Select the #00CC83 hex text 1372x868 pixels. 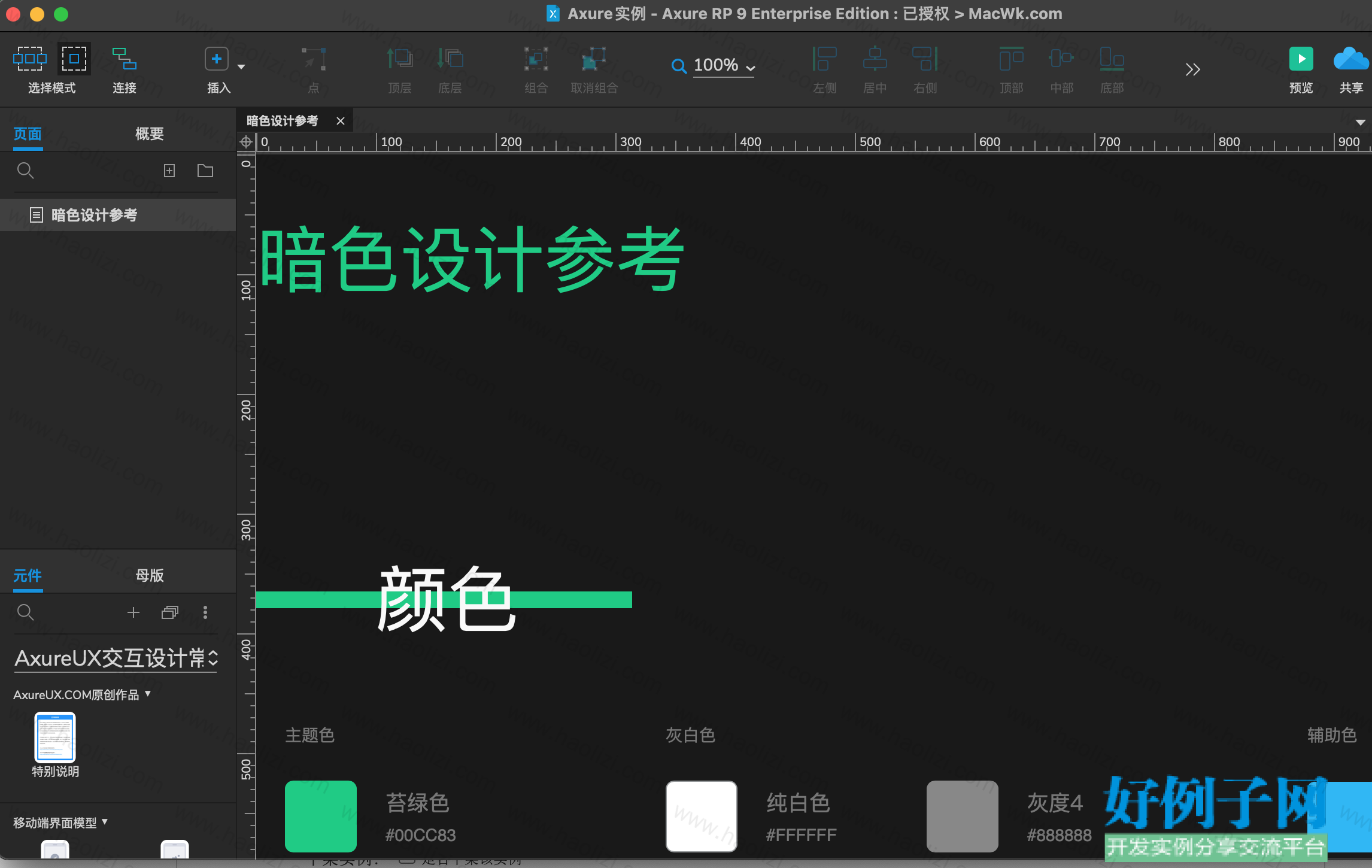pyautogui.click(x=421, y=835)
